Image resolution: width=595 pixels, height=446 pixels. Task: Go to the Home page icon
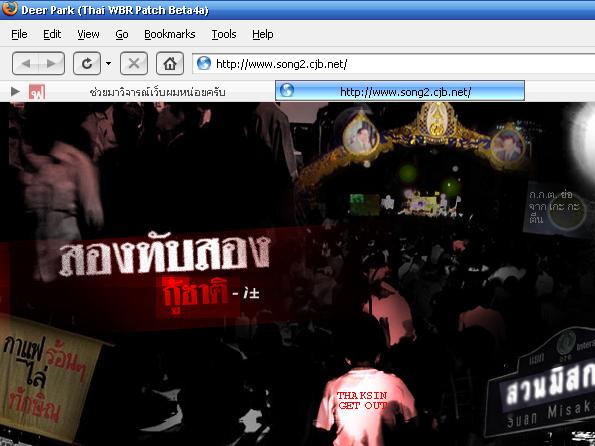[170, 63]
